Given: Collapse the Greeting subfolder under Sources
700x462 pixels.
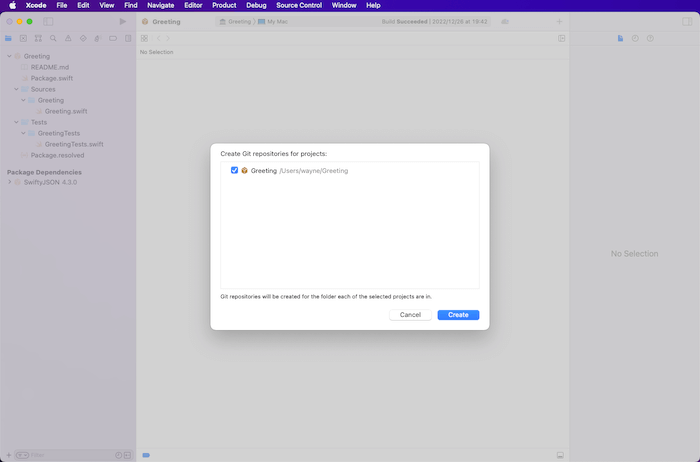Looking at the screenshot, I should click(23, 100).
